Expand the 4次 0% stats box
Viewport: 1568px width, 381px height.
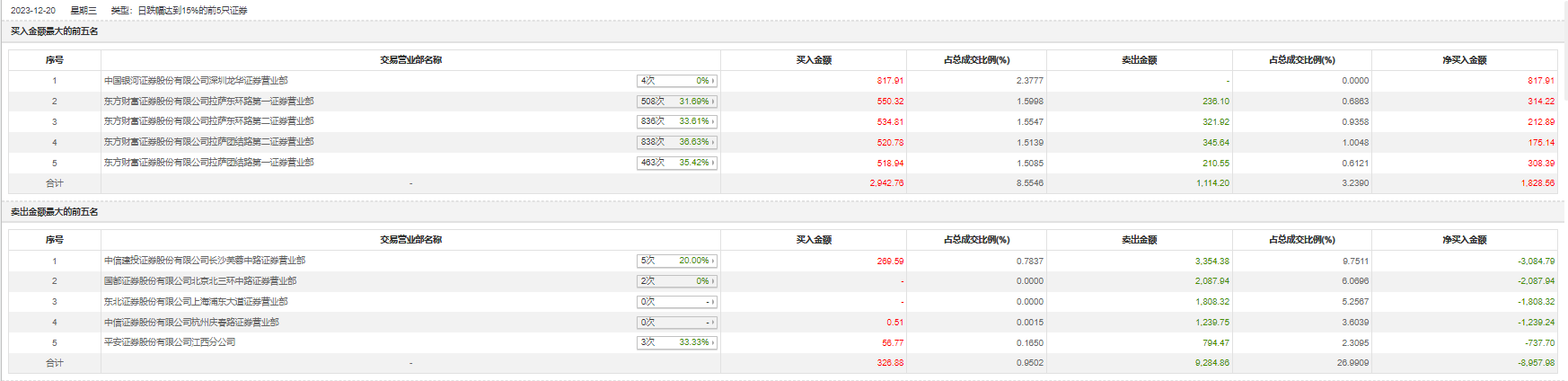(677, 81)
